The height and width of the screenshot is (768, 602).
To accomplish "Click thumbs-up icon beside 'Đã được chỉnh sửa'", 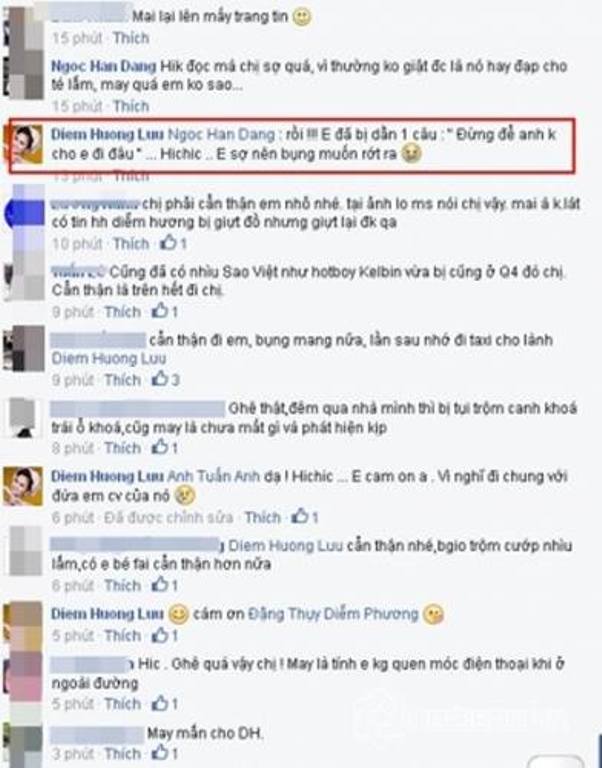I will (x=300, y=516).
